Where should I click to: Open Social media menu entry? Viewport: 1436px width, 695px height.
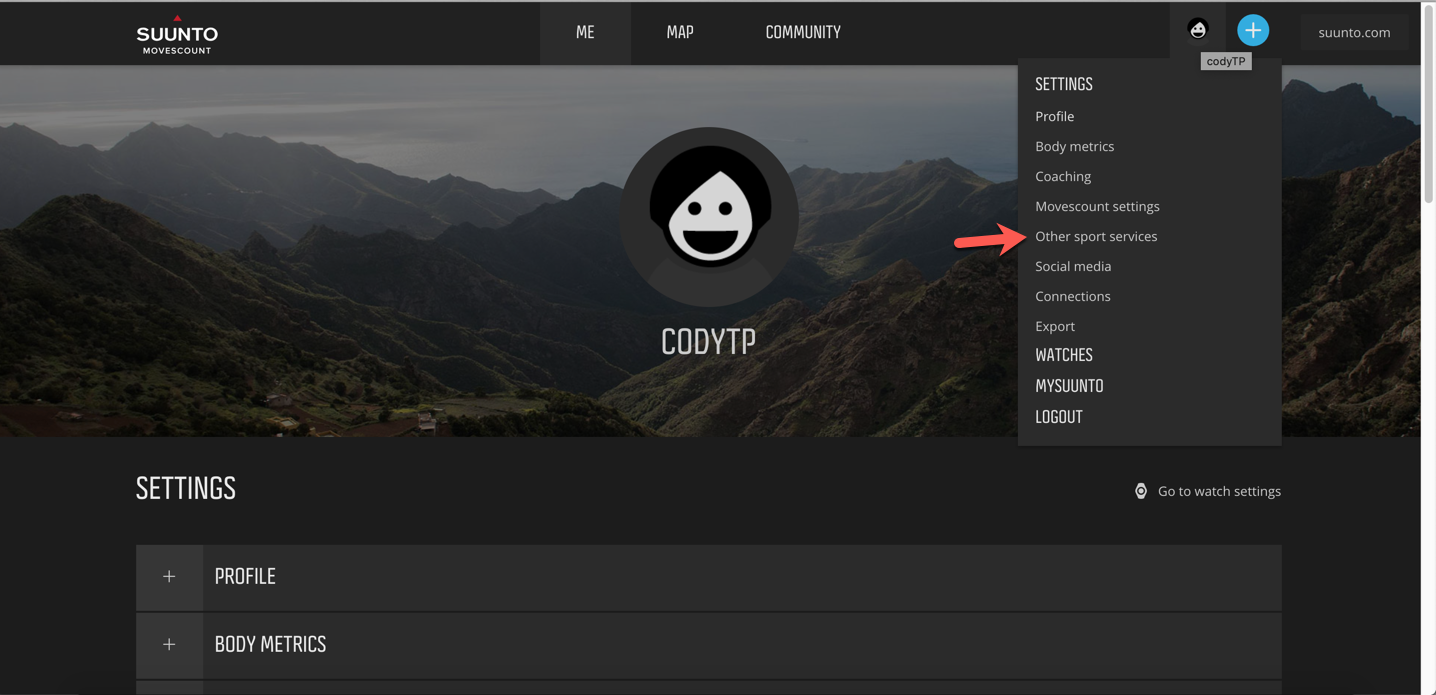pyautogui.click(x=1073, y=266)
